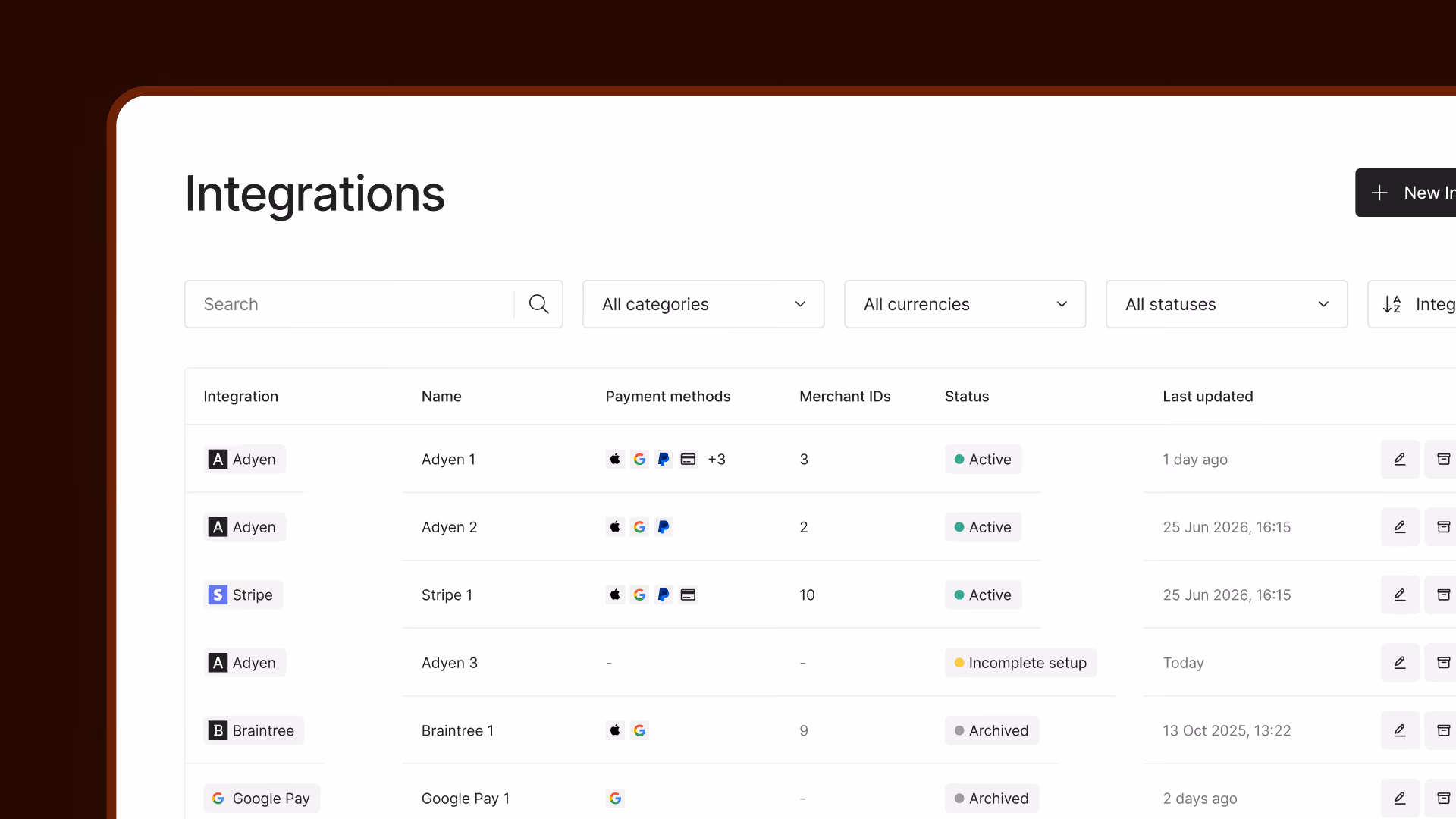Click the Google icon in Braintree 1 row
Viewport: 1456px width, 819px height.
click(639, 730)
